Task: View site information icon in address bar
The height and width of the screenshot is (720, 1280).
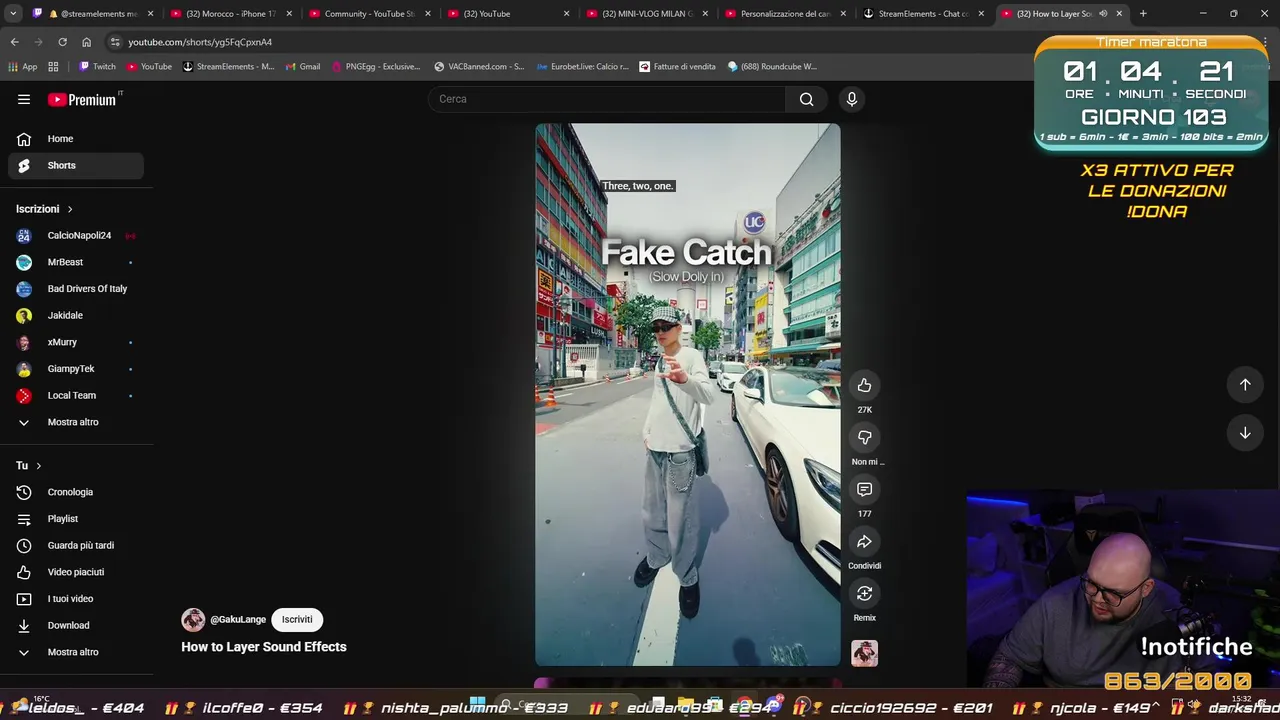Action: click(115, 42)
